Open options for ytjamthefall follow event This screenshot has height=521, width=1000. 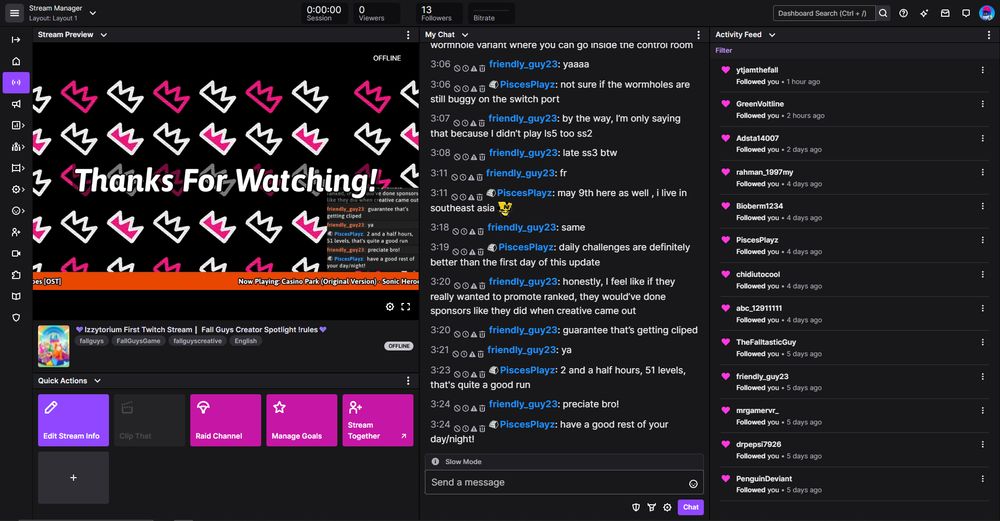(983, 70)
